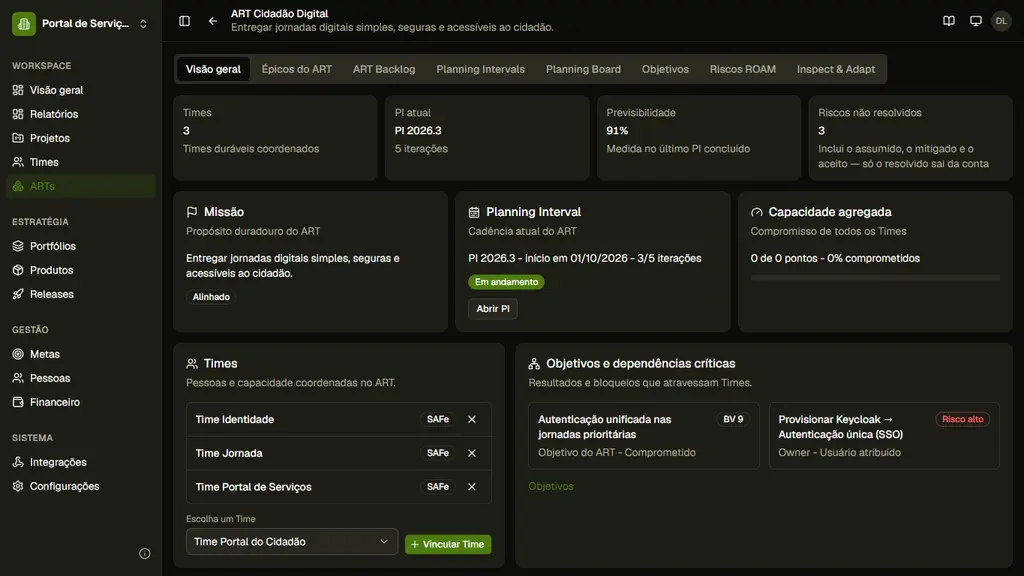1024x576 pixels.
Task: Click the Risco alto badge
Action: tap(963, 419)
